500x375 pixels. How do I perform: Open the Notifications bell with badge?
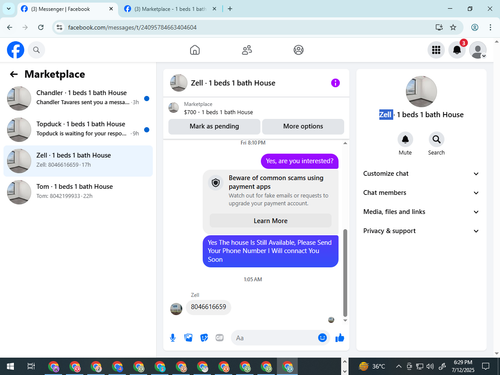click(x=457, y=50)
